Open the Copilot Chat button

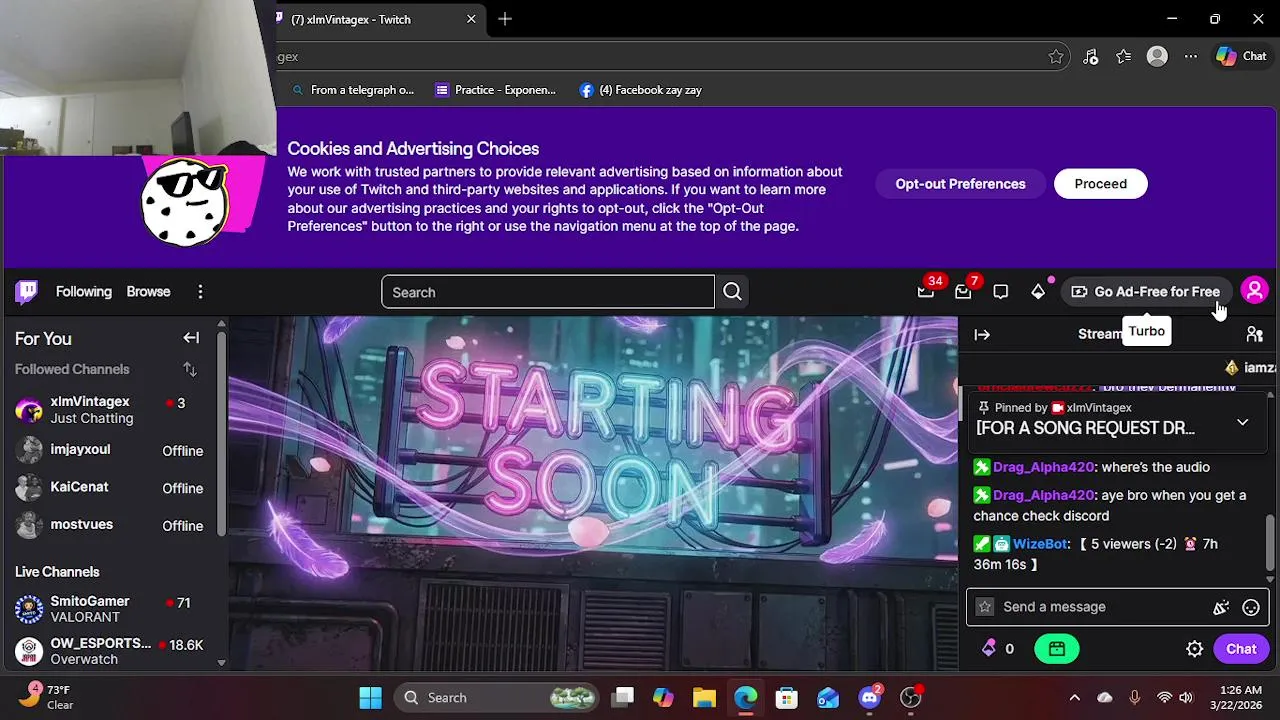(1241, 57)
